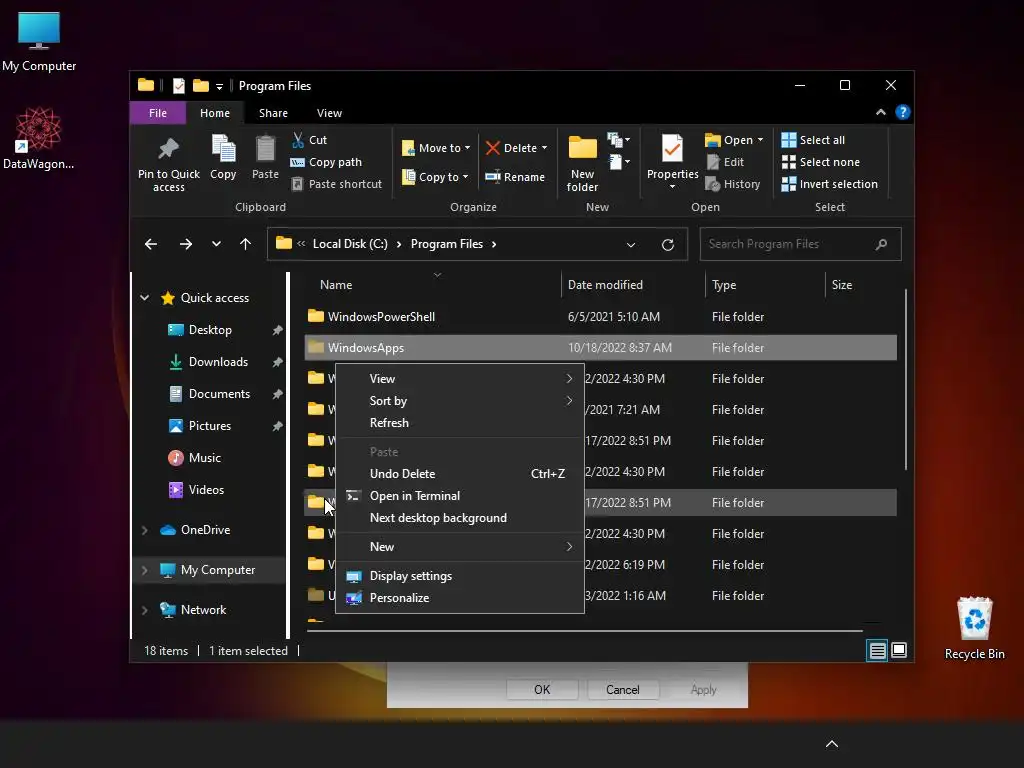Collapse the Quick access tree node
The height and width of the screenshot is (768, 1024).
(x=144, y=298)
